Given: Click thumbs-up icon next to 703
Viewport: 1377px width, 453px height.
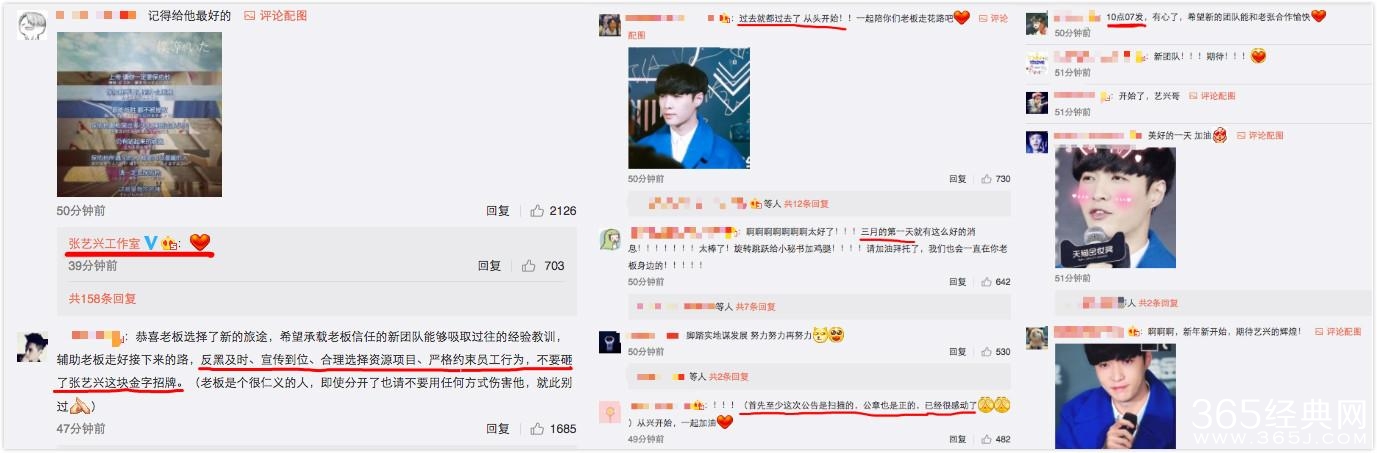Looking at the screenshot, I should 528,266.
